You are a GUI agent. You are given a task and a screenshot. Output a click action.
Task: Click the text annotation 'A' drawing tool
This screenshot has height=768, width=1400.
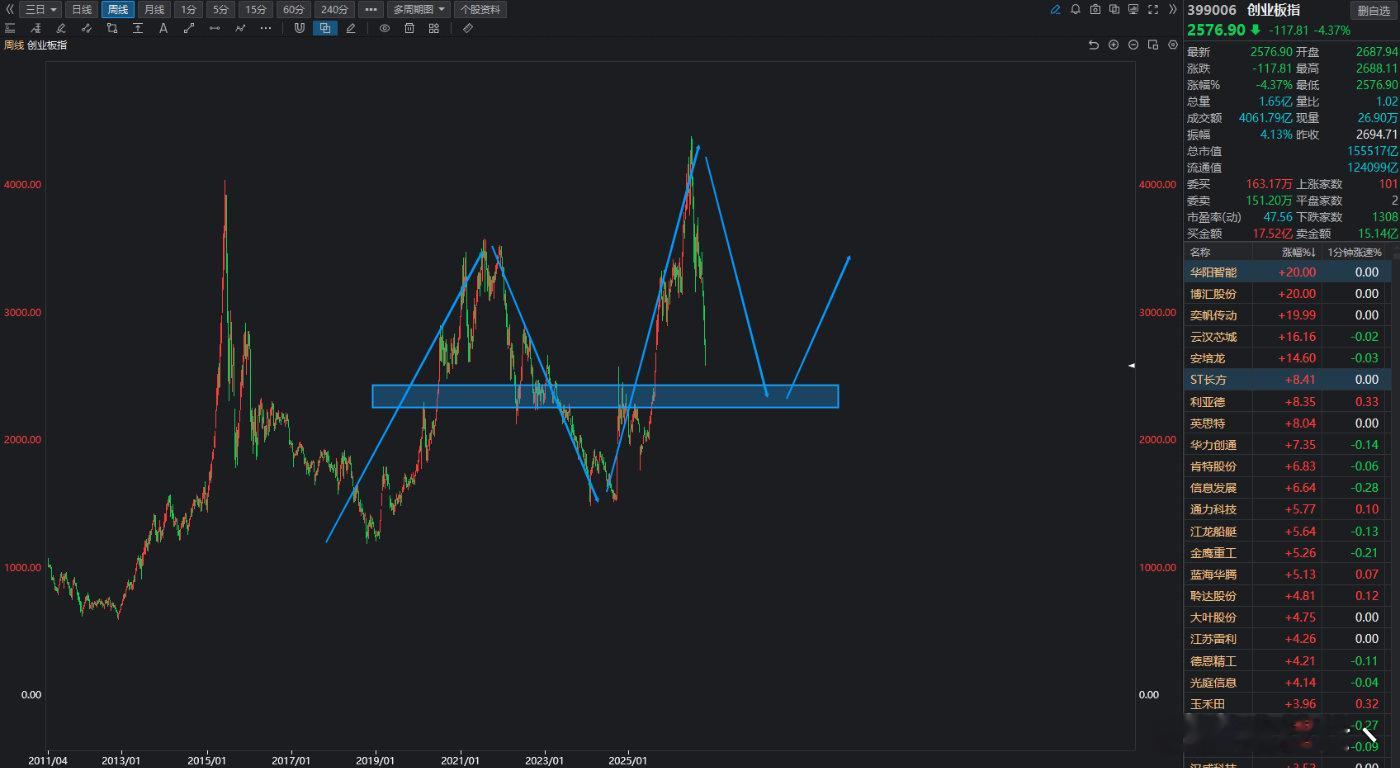163,28
